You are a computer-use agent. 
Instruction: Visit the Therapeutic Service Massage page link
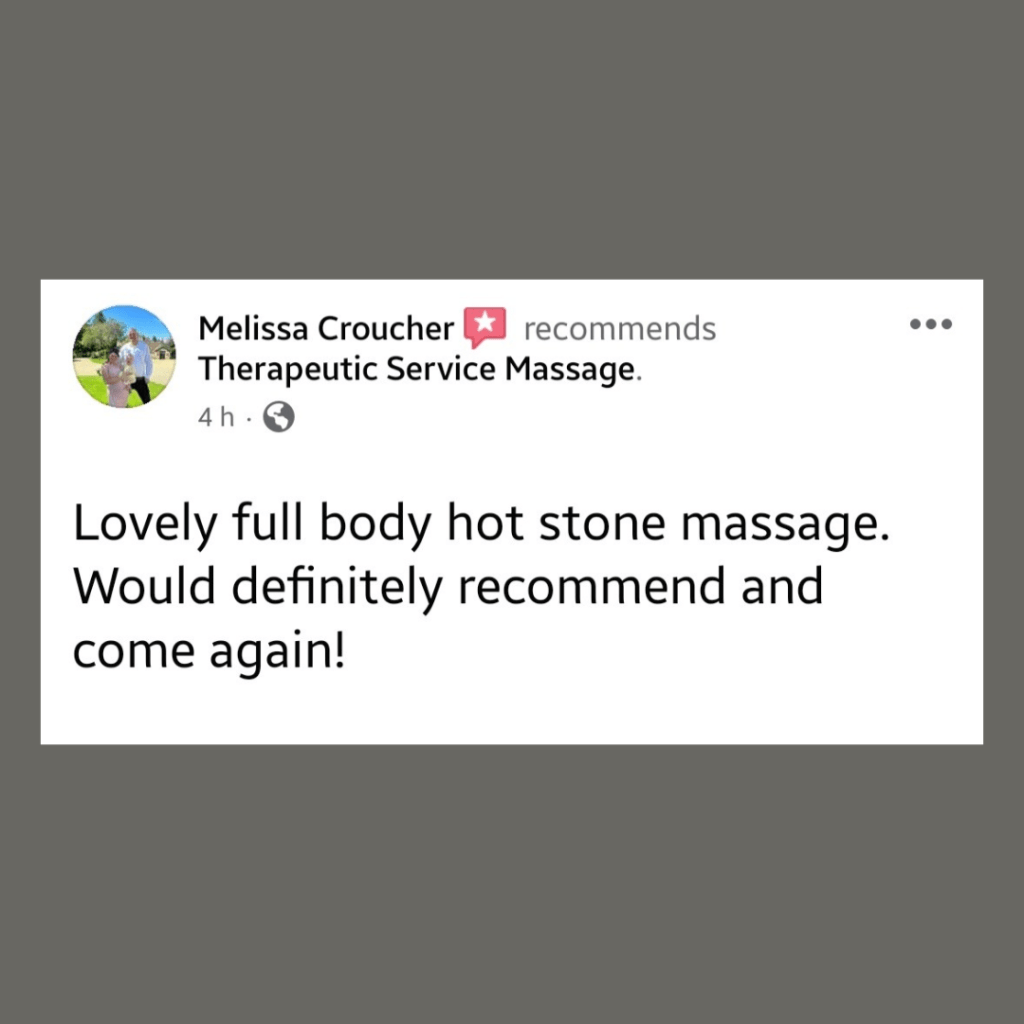point(417,370)
